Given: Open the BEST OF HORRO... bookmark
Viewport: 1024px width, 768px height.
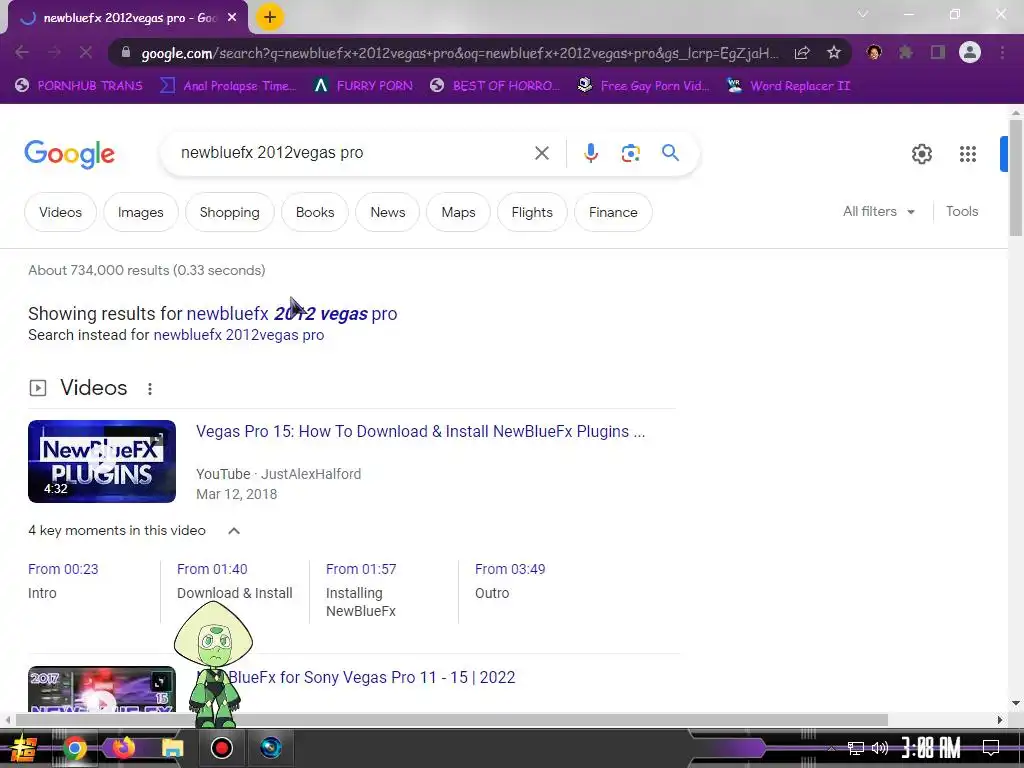Looking at the screenshot, I should [x=495, y=86].
